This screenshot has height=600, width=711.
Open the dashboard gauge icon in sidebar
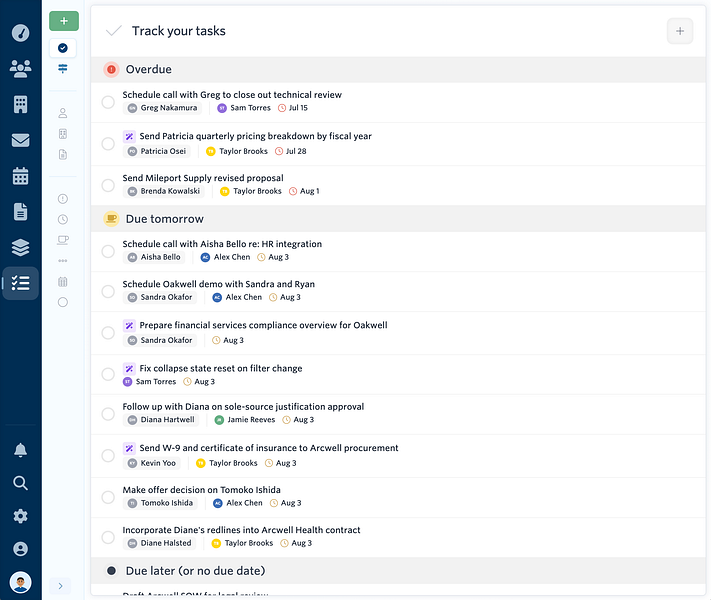point(20,33)
